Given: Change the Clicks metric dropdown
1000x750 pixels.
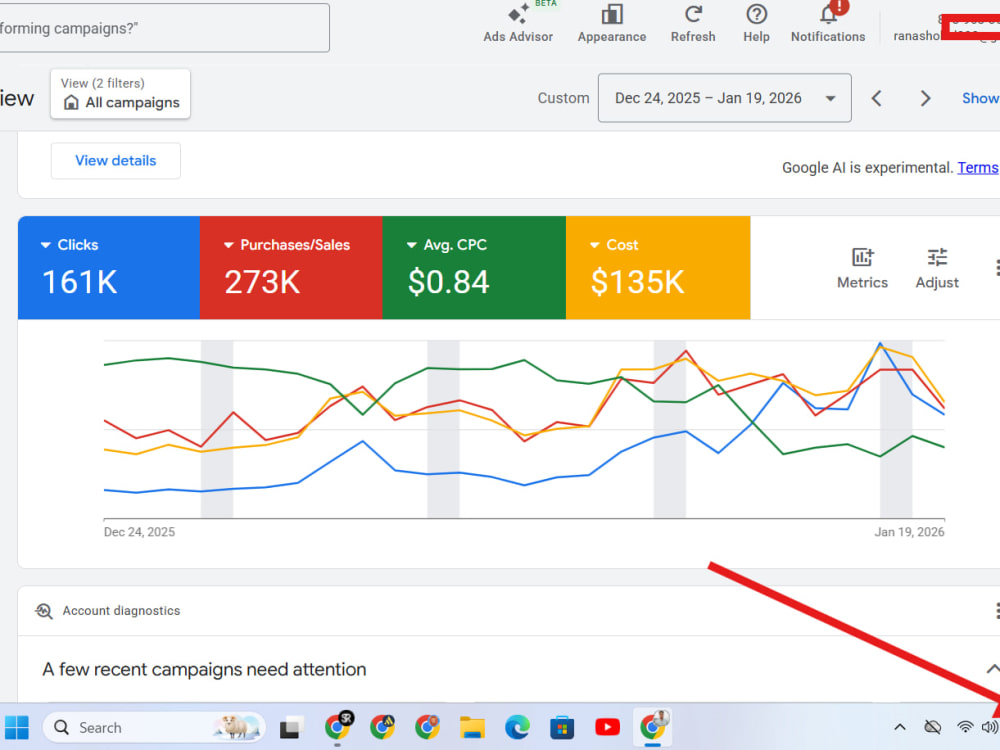Looking at the screenshot, I should [x=70, y=245].
